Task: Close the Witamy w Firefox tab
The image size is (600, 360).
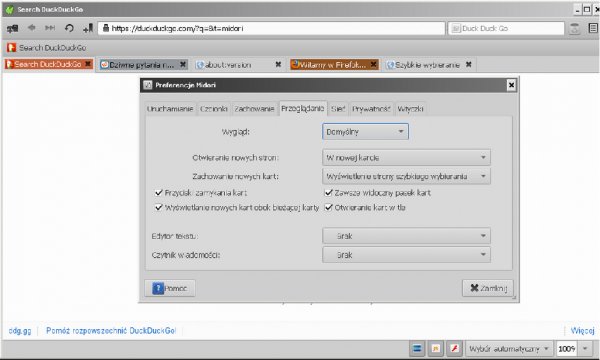Action: (x=373, y=64)
